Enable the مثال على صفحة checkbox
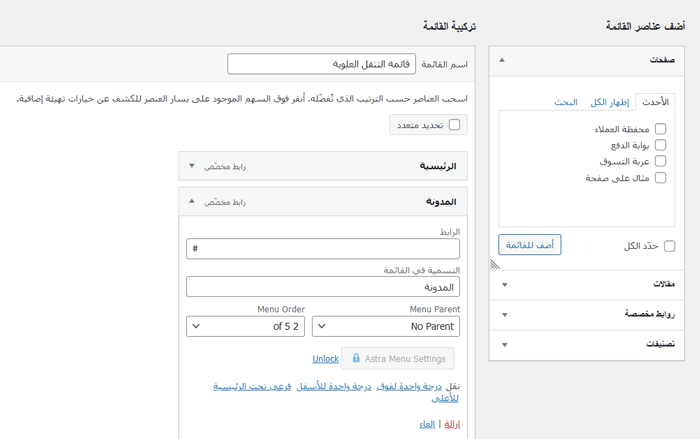The width and height of the screenshot is (700, 439). tap(660, 178)
